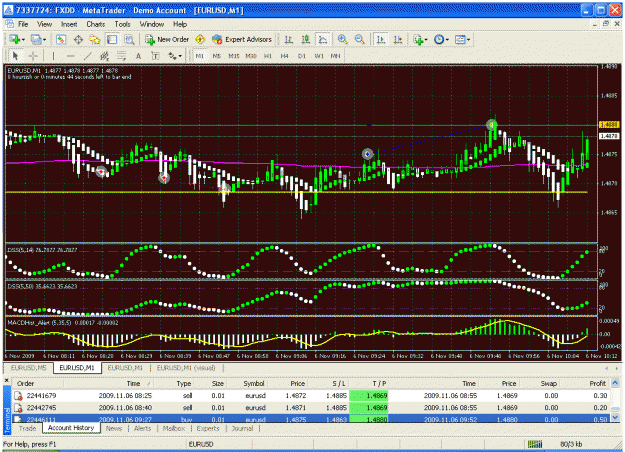Open the Alerts terminal tab
The image size is (625, 452).
[142, 428]
